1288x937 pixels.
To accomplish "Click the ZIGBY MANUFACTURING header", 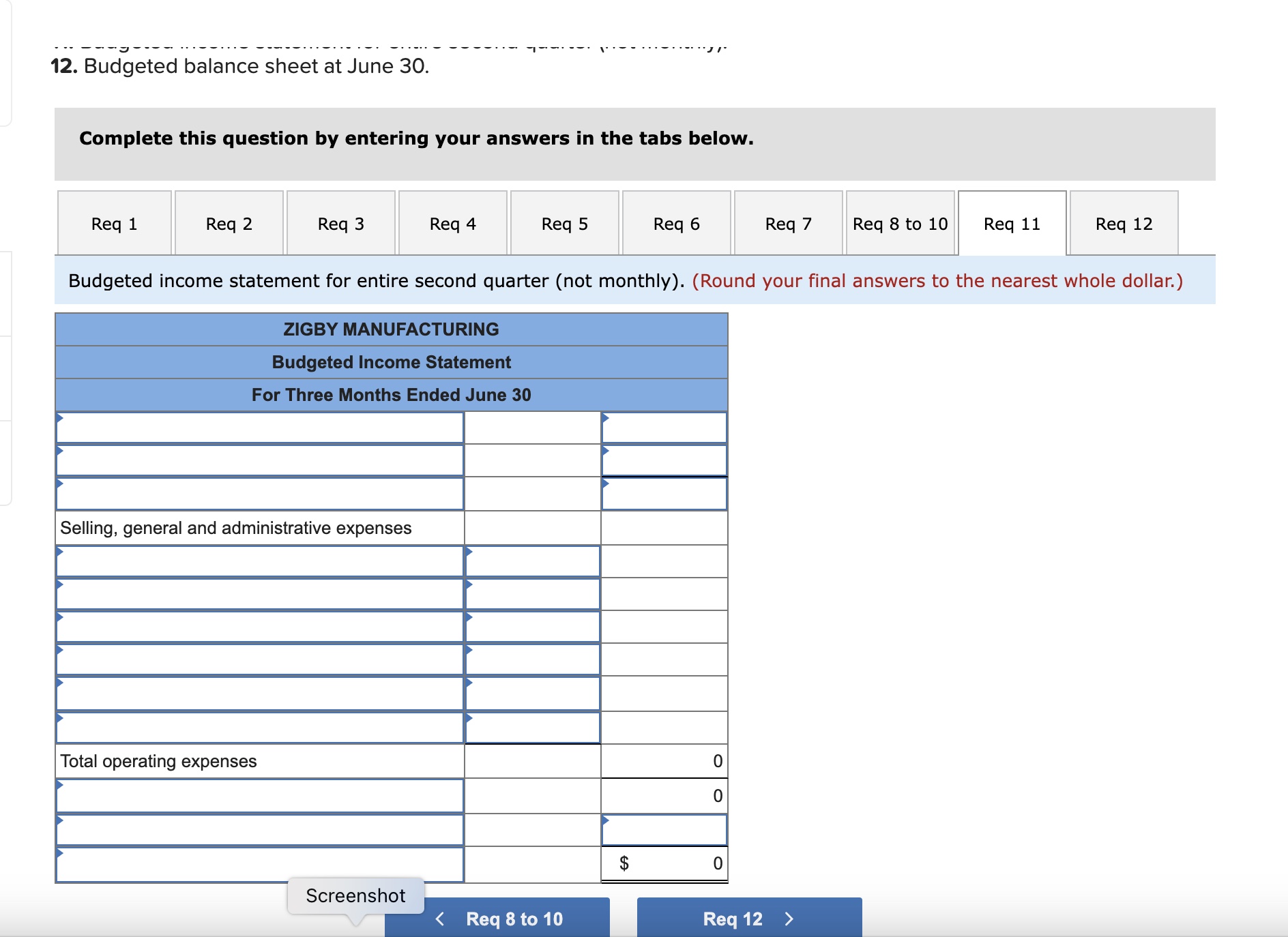I will (392, 329).
